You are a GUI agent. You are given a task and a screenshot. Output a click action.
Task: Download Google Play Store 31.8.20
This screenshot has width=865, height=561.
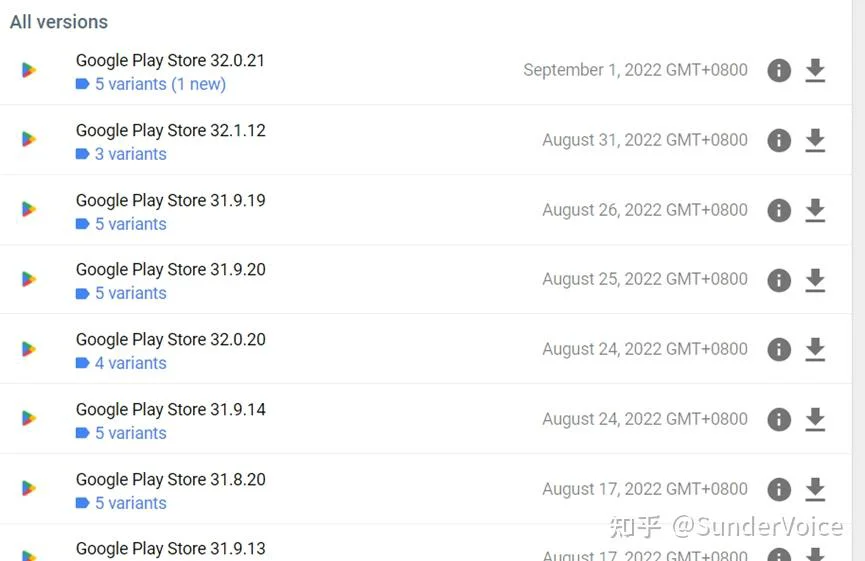pyautogui.click(x=815, y=489)
